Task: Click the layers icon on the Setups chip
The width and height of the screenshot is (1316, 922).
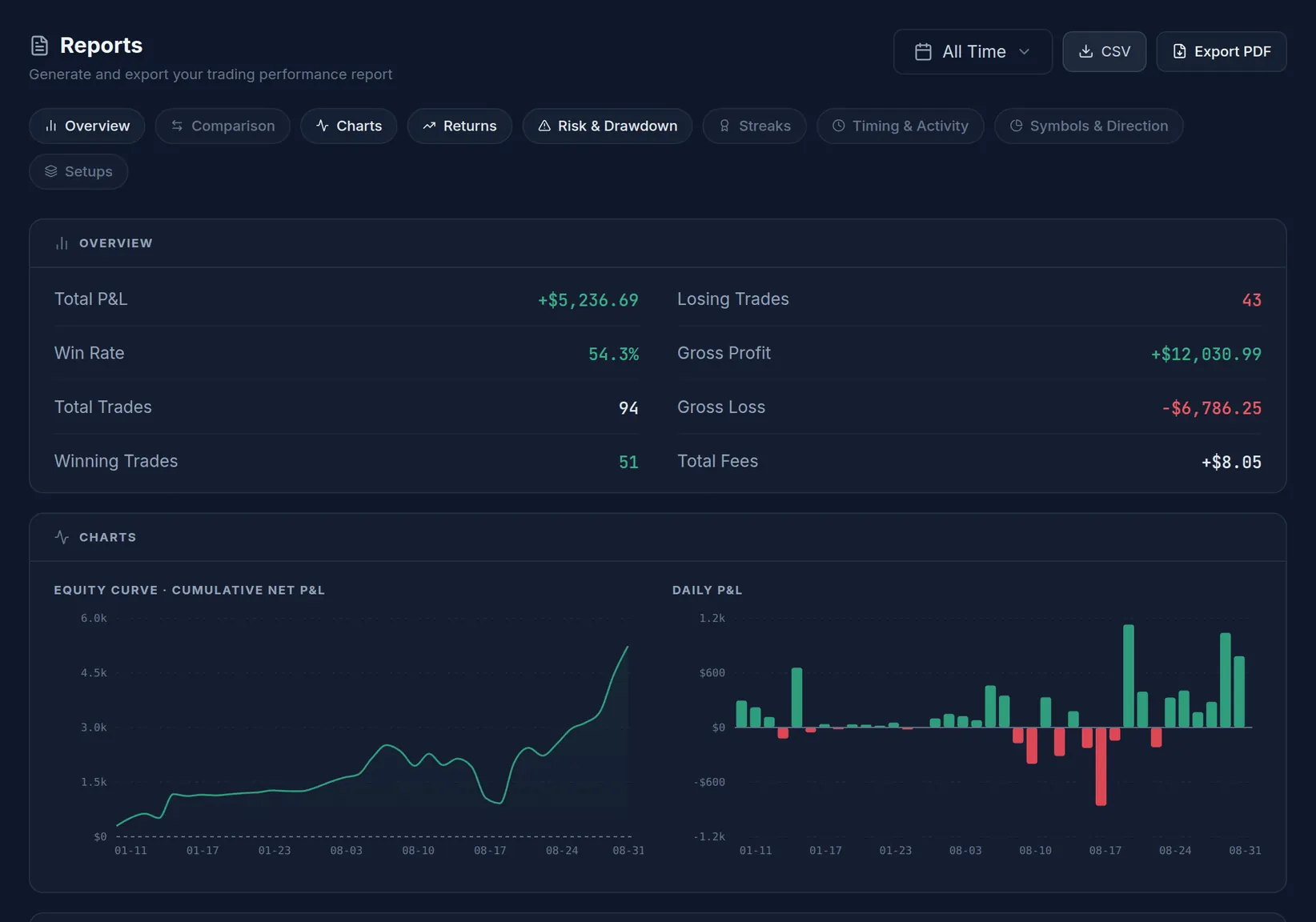Action: [50, 171]
